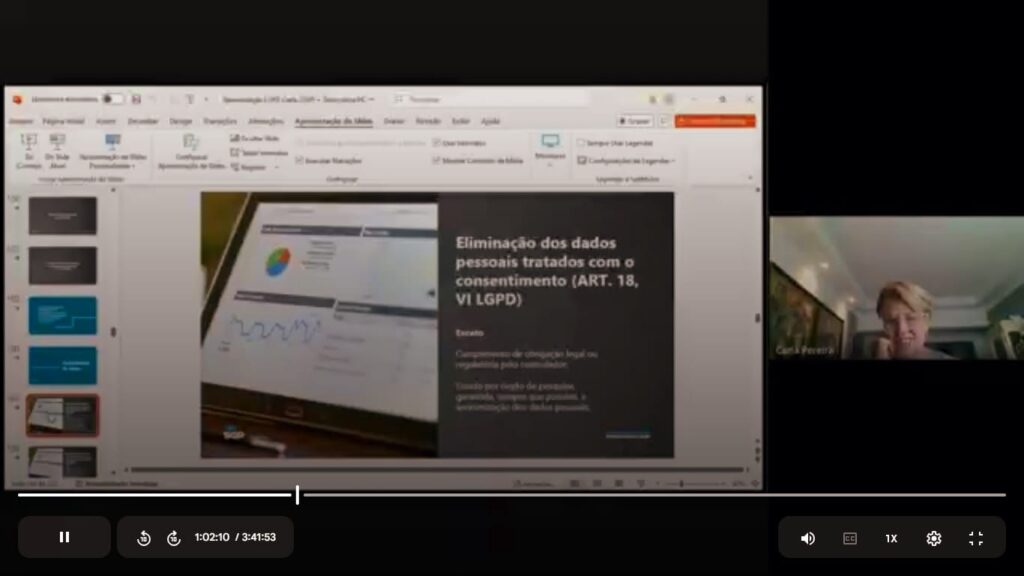Open Configurações de Legendas dropdown
The image size is (1024, 576).
[x=626, y=161]
